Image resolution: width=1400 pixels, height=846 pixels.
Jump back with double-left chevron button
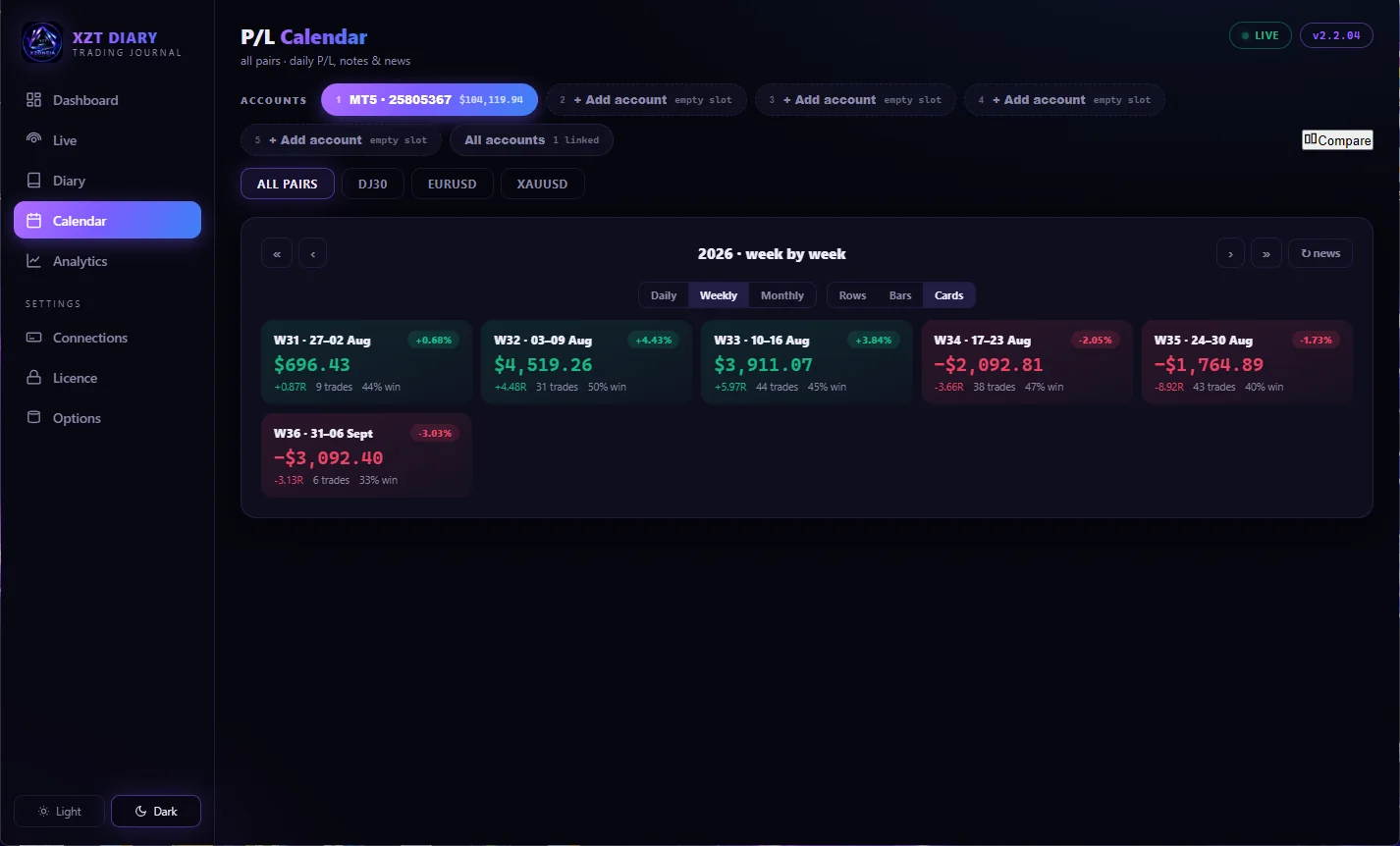277,253
